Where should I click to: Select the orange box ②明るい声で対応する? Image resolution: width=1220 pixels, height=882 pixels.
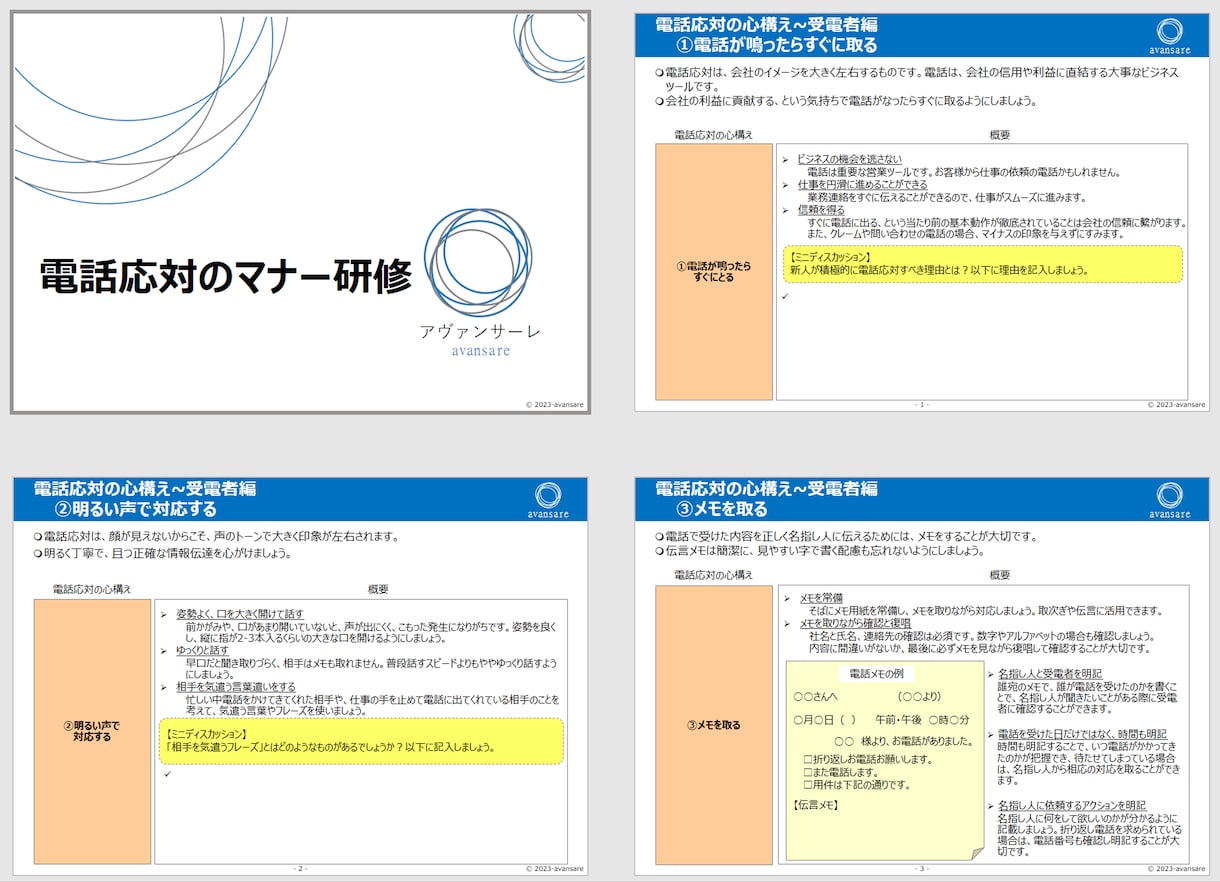pos(92,731)
